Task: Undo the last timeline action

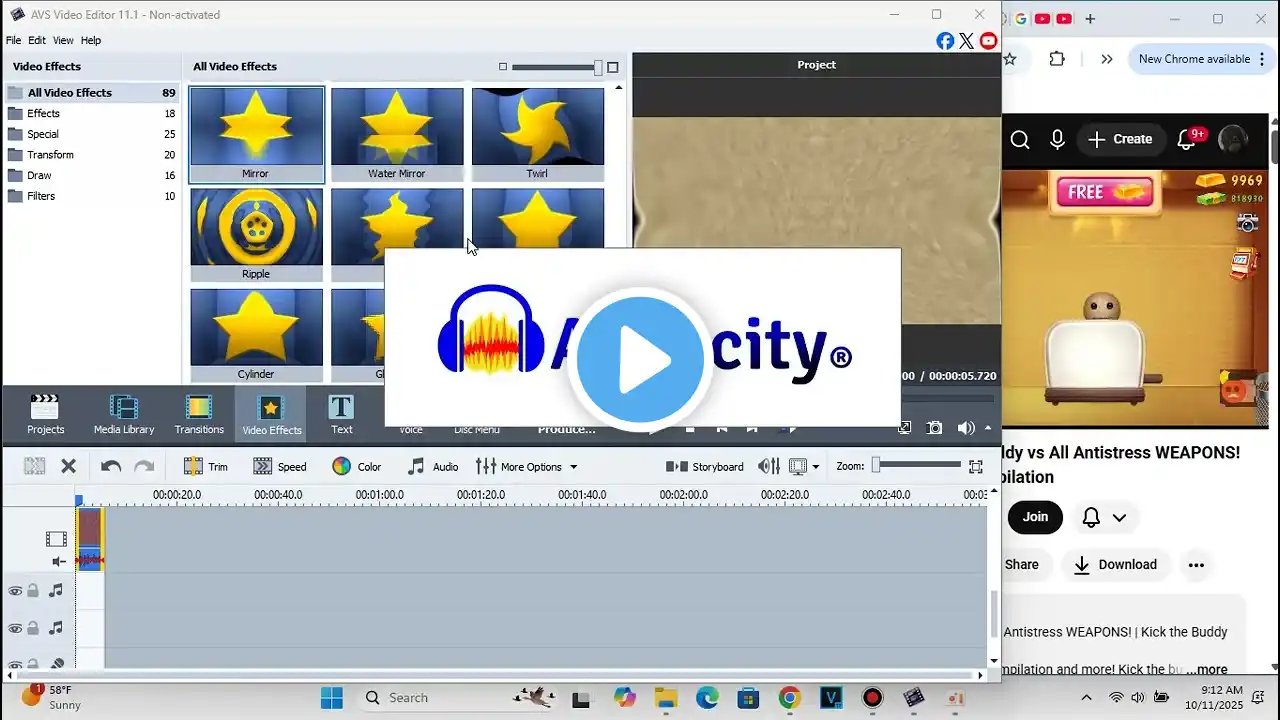Action: [111, 466]
